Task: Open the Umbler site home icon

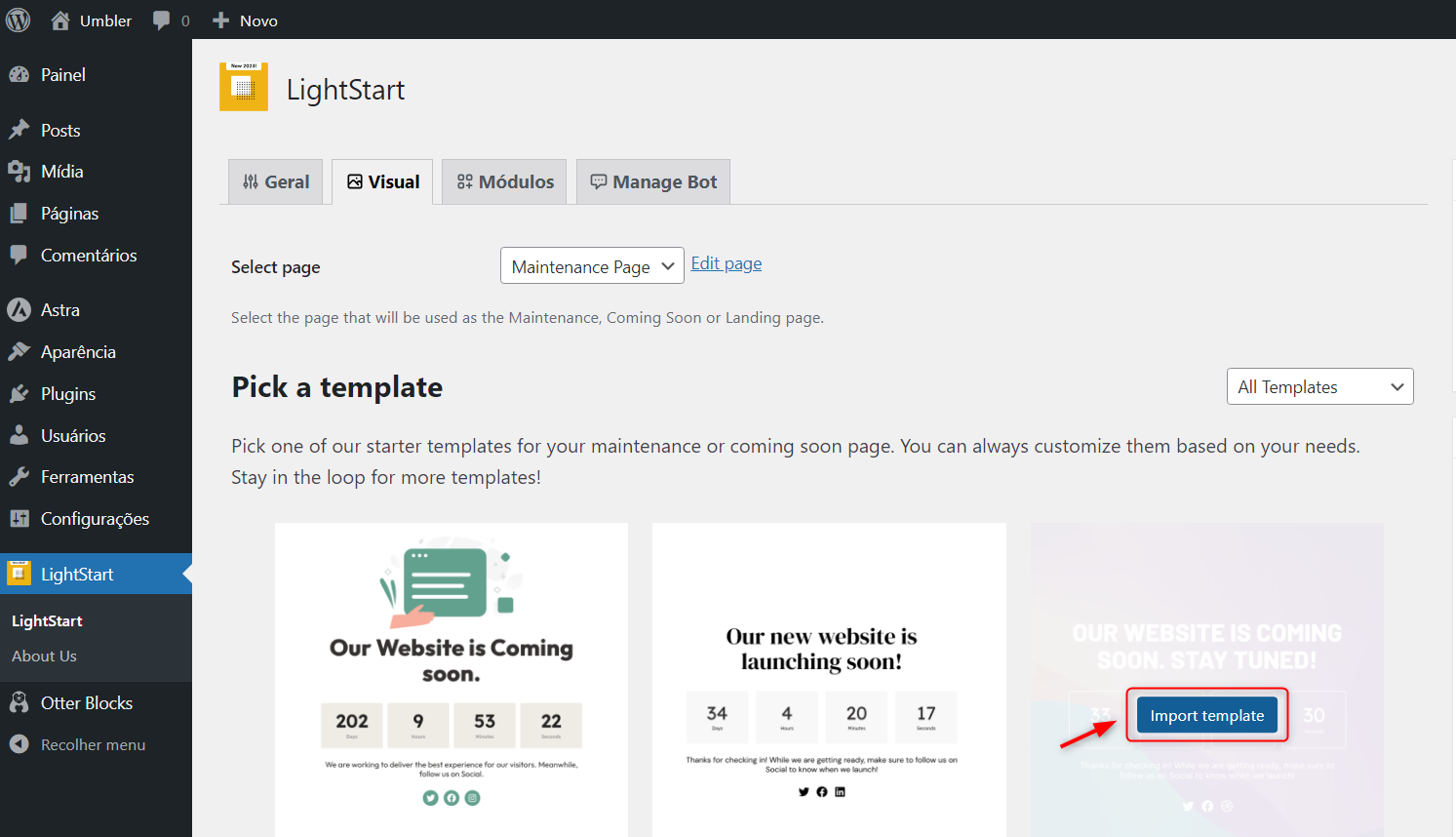Action: 60,20
